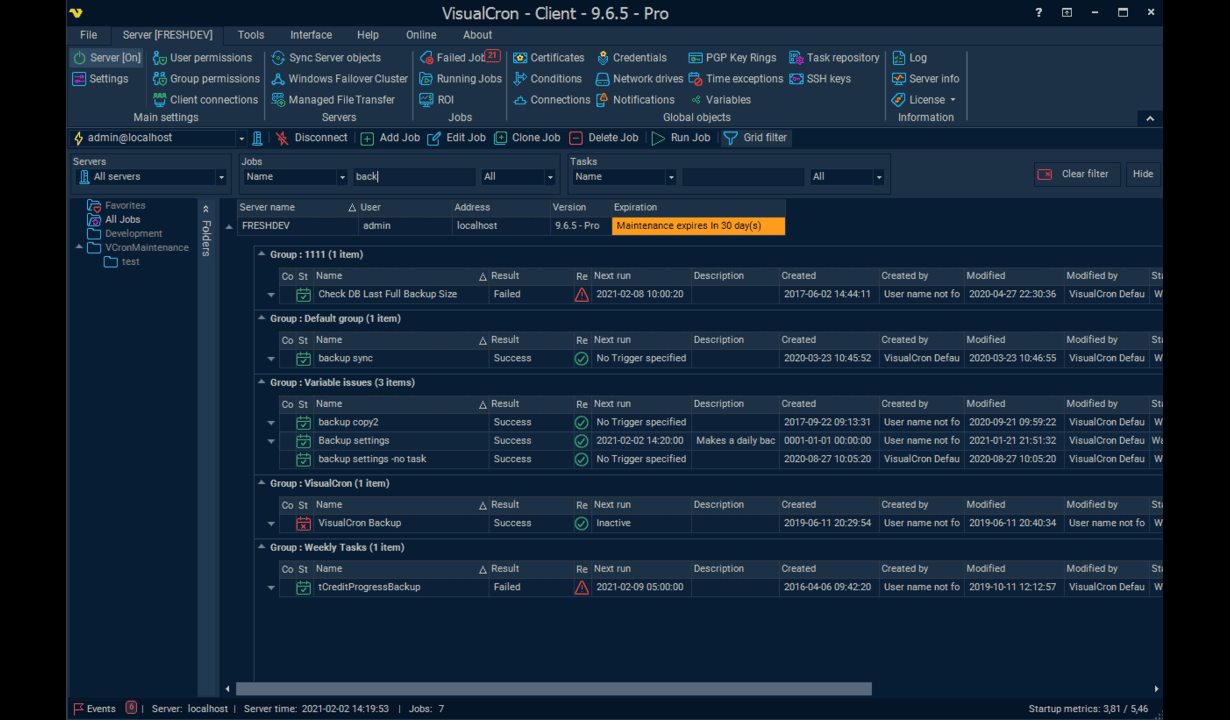Click Clone Job

[x=527, y=138]
